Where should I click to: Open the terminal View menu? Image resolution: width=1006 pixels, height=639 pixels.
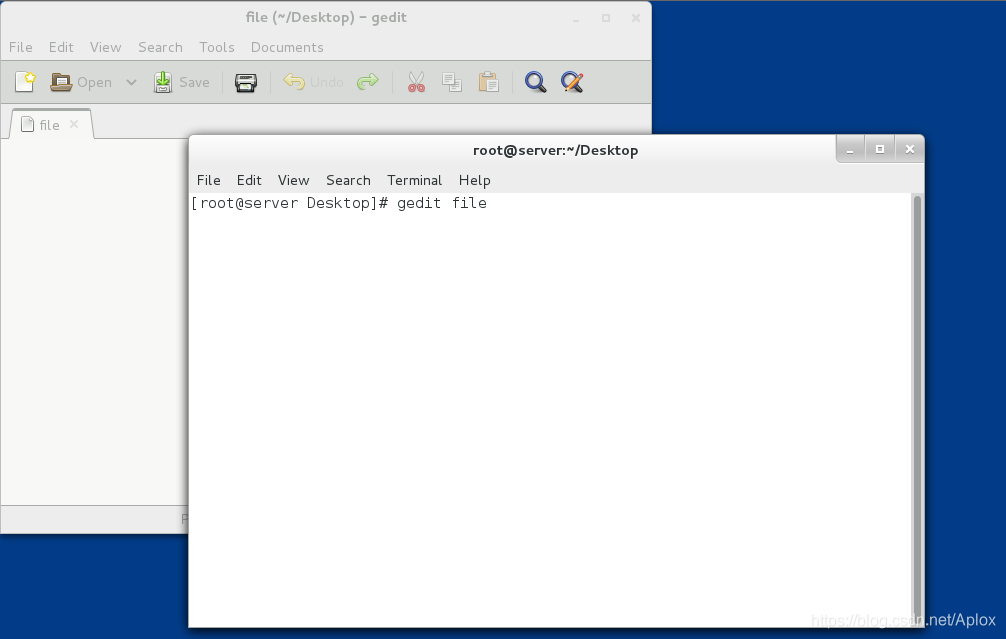click(x=293, y=180)
